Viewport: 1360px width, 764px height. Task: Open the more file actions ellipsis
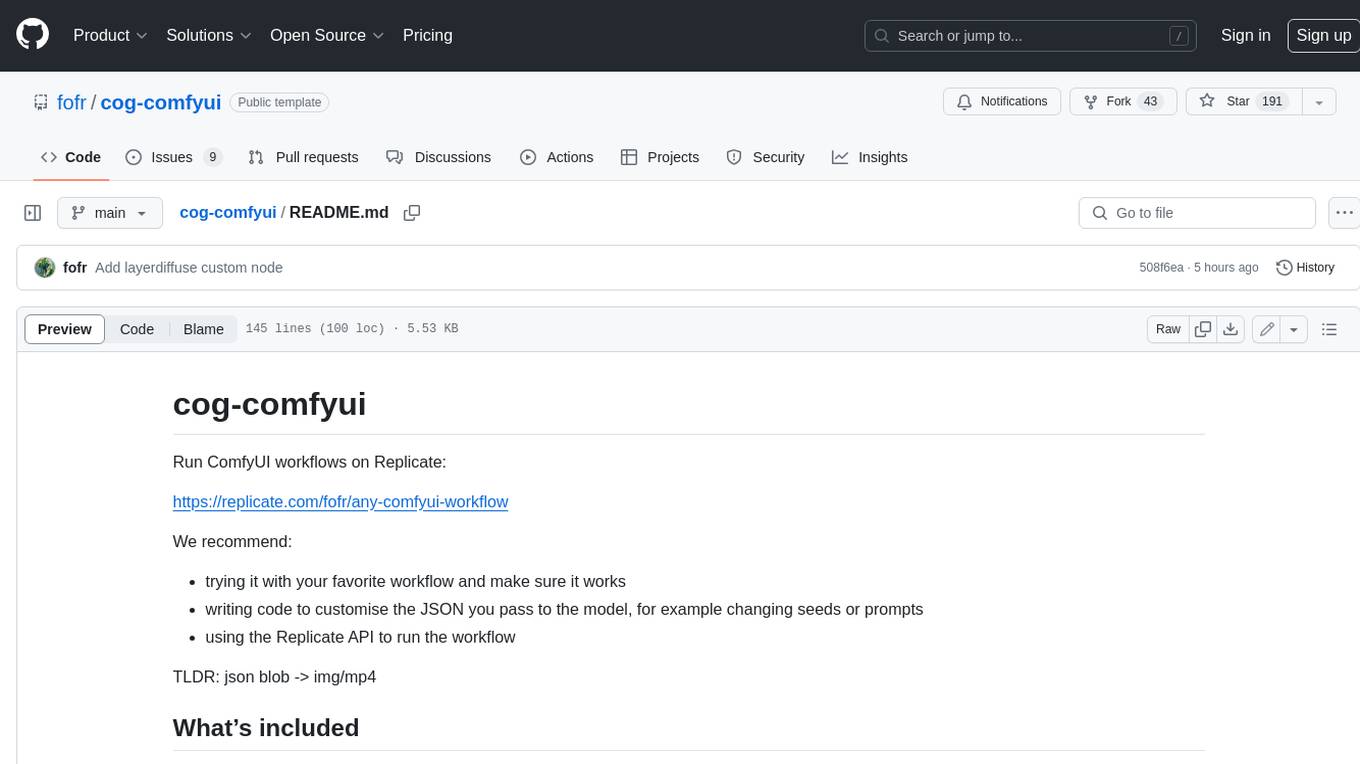point(1344,213)
